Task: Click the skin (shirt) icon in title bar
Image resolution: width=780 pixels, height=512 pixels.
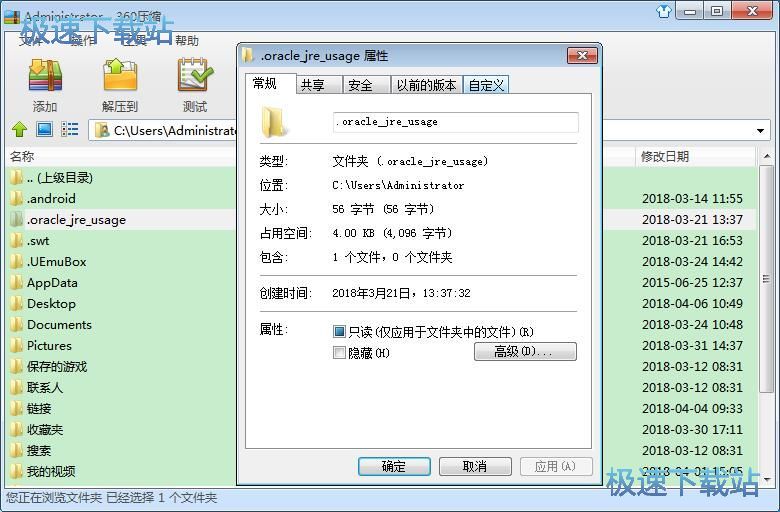Action: click(x=664, y=11)
